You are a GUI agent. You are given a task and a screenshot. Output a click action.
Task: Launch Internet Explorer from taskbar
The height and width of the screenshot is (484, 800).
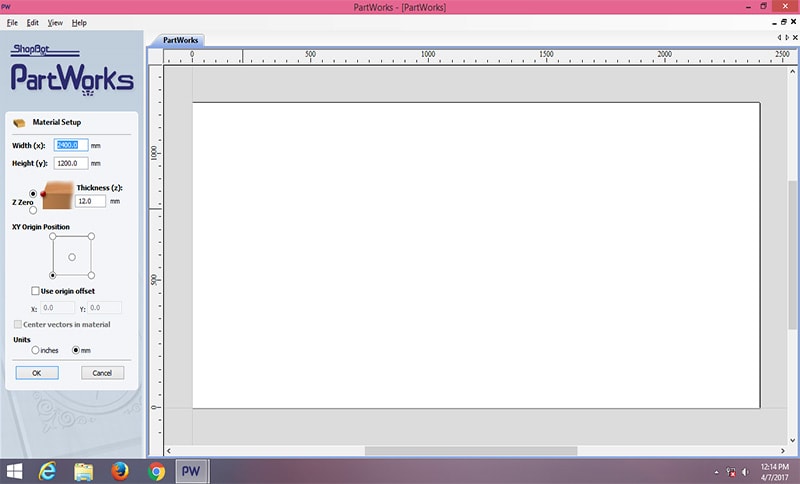coord(47,471)
